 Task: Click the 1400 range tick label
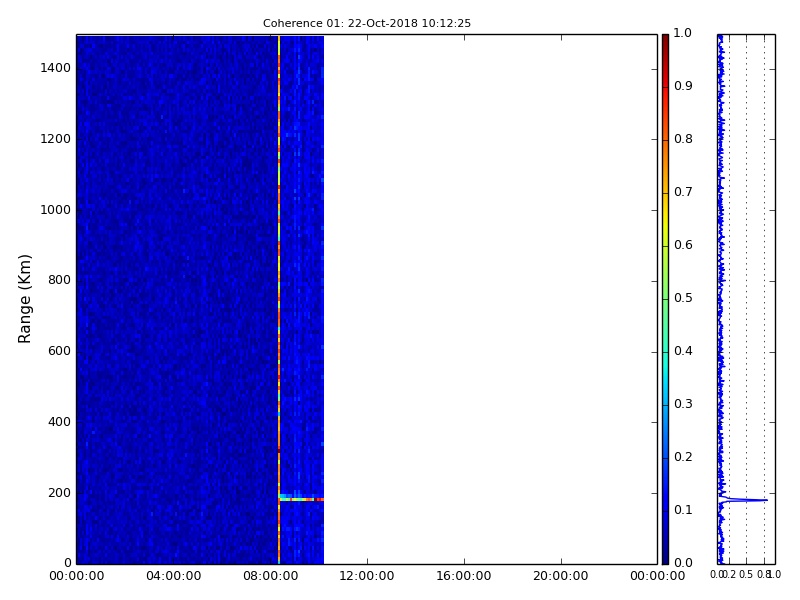(x=56, y=68)
